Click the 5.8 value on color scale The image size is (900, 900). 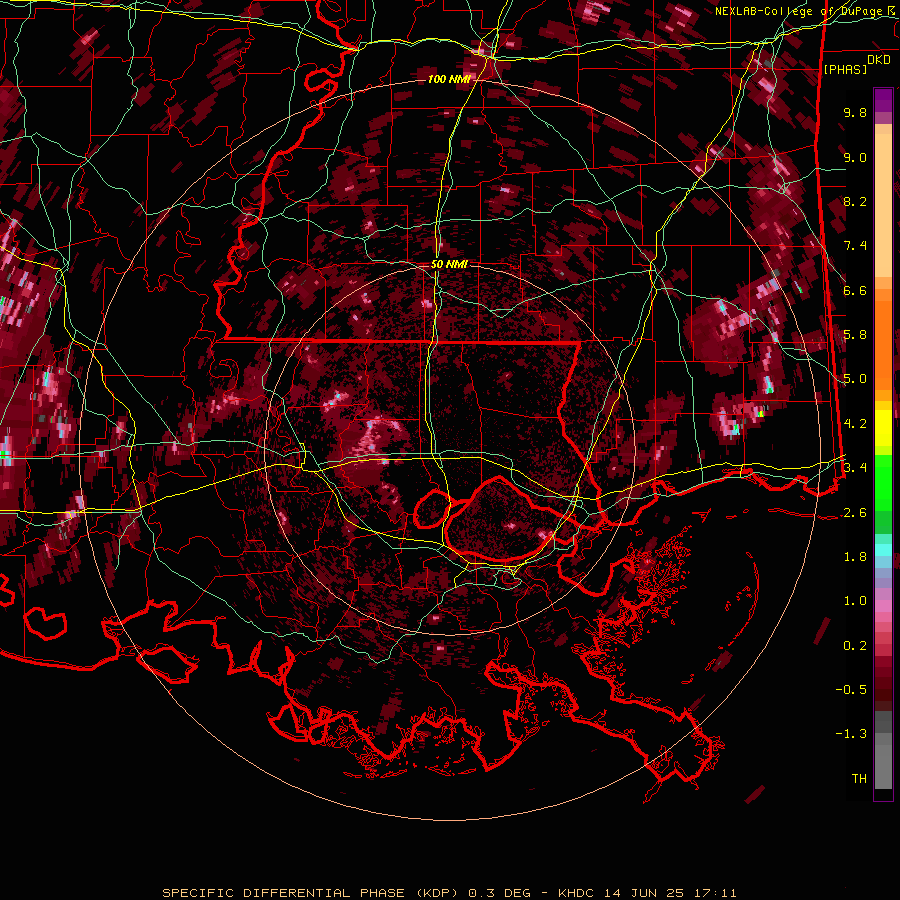(x=855, y=335)
